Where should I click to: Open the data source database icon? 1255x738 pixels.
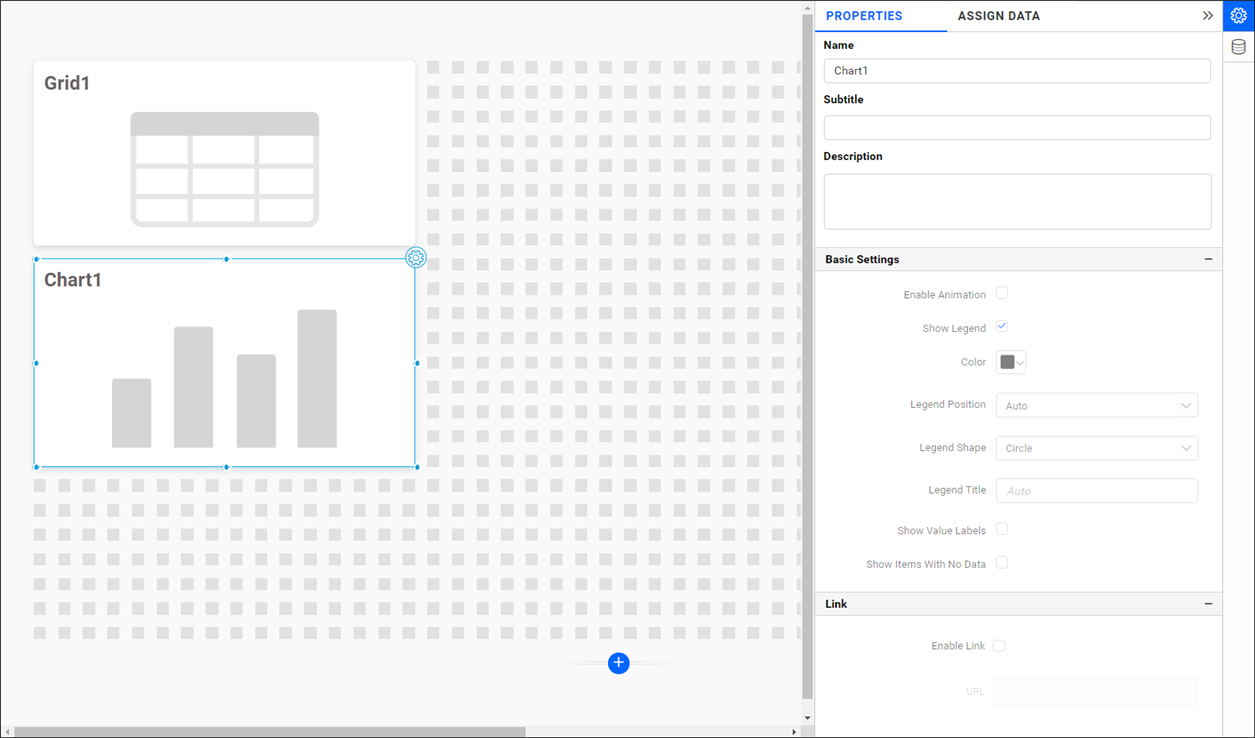pos(1238,47)
